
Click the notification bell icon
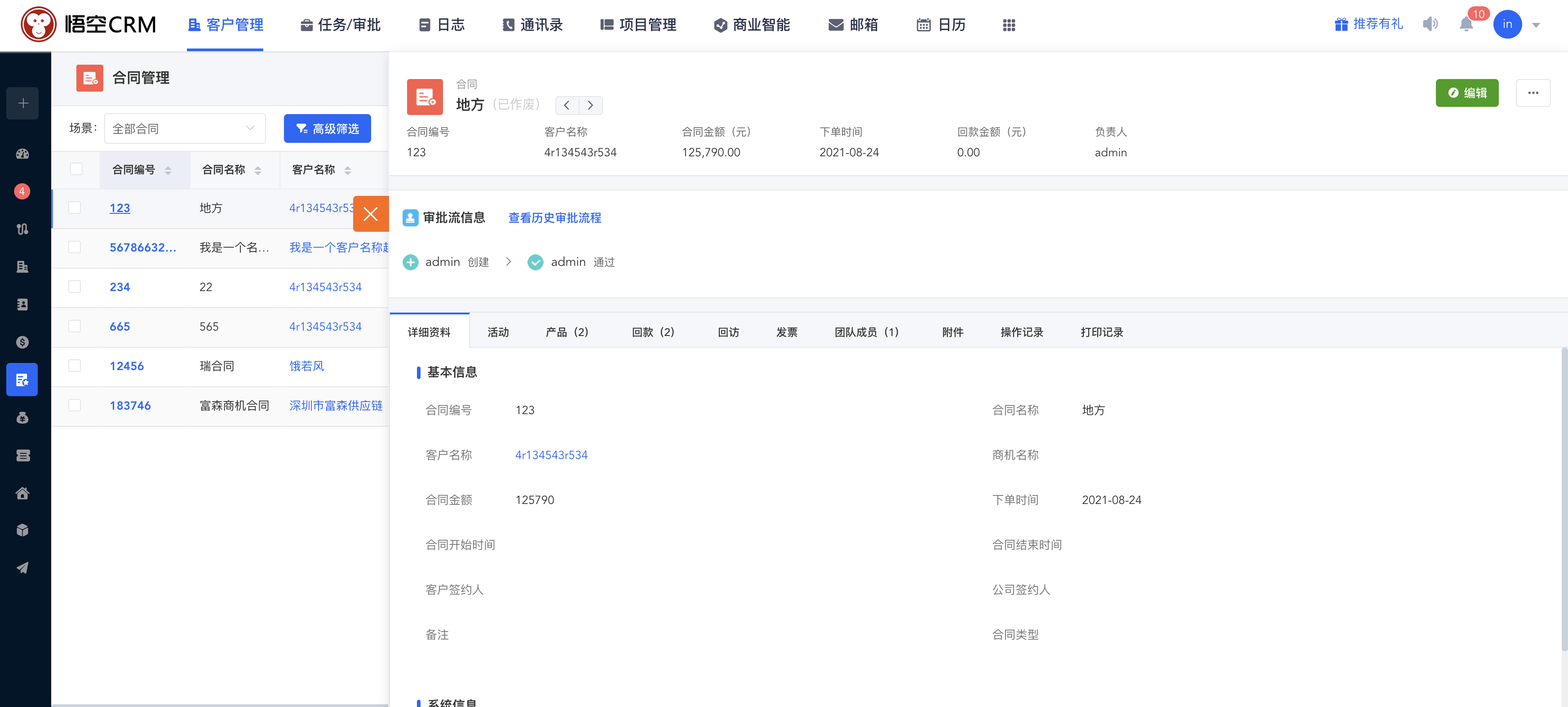tap(1466, 24)
